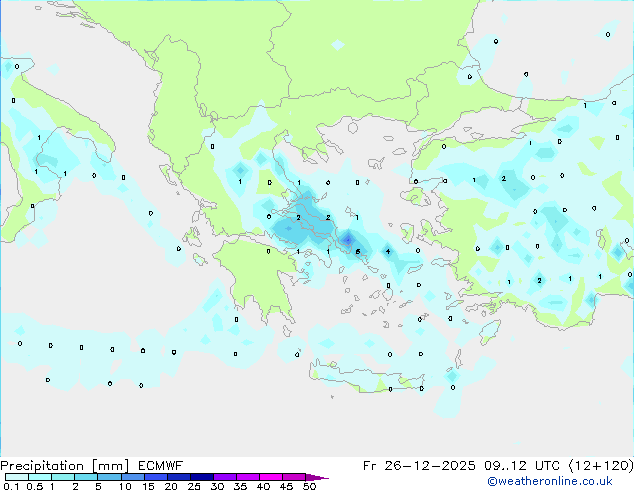Select the 5–10 mm legend color swatch
The height and width of the screenshot is (490, 634).
point(109,477)
